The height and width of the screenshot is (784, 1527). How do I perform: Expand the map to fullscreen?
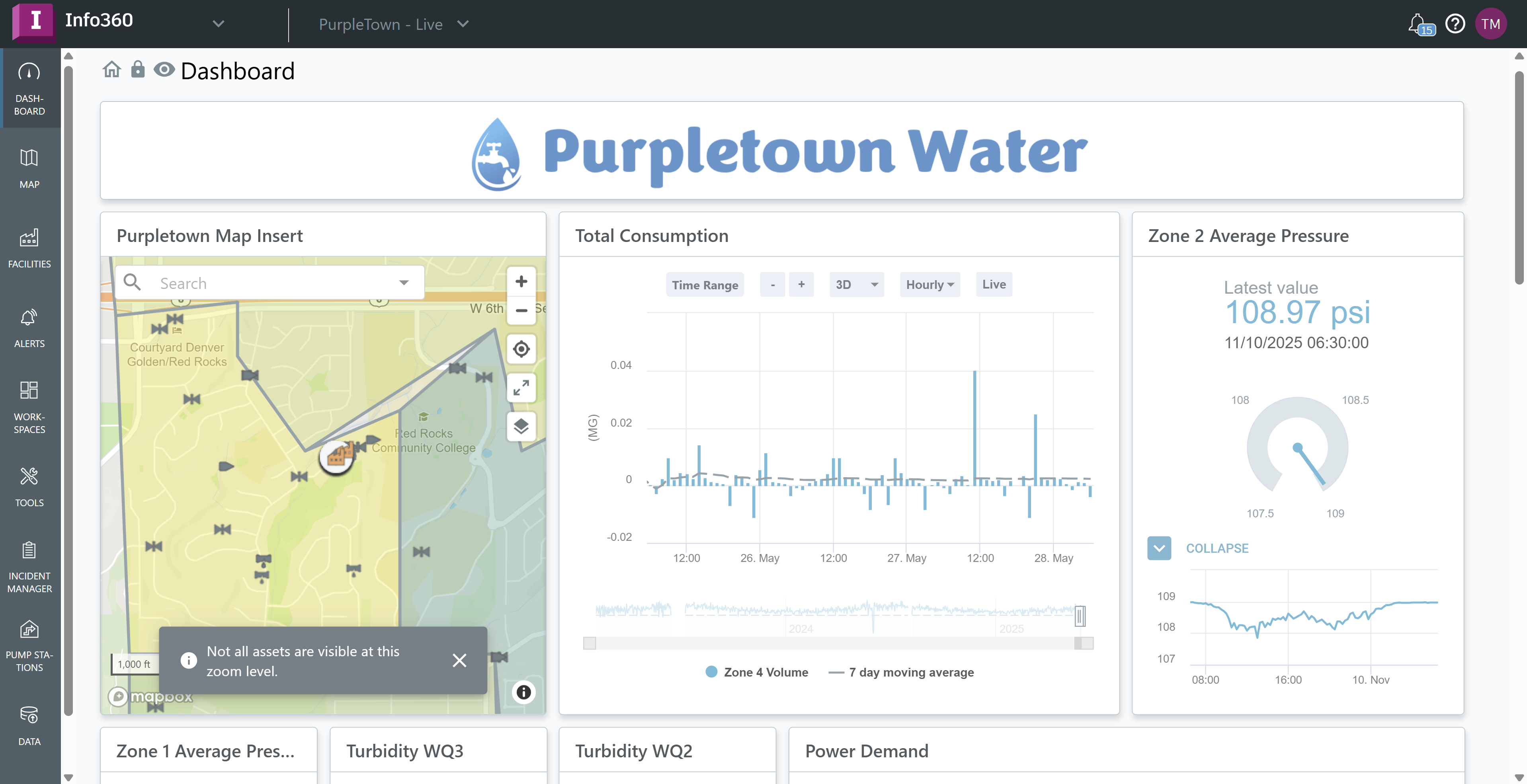tap(521, 388)
